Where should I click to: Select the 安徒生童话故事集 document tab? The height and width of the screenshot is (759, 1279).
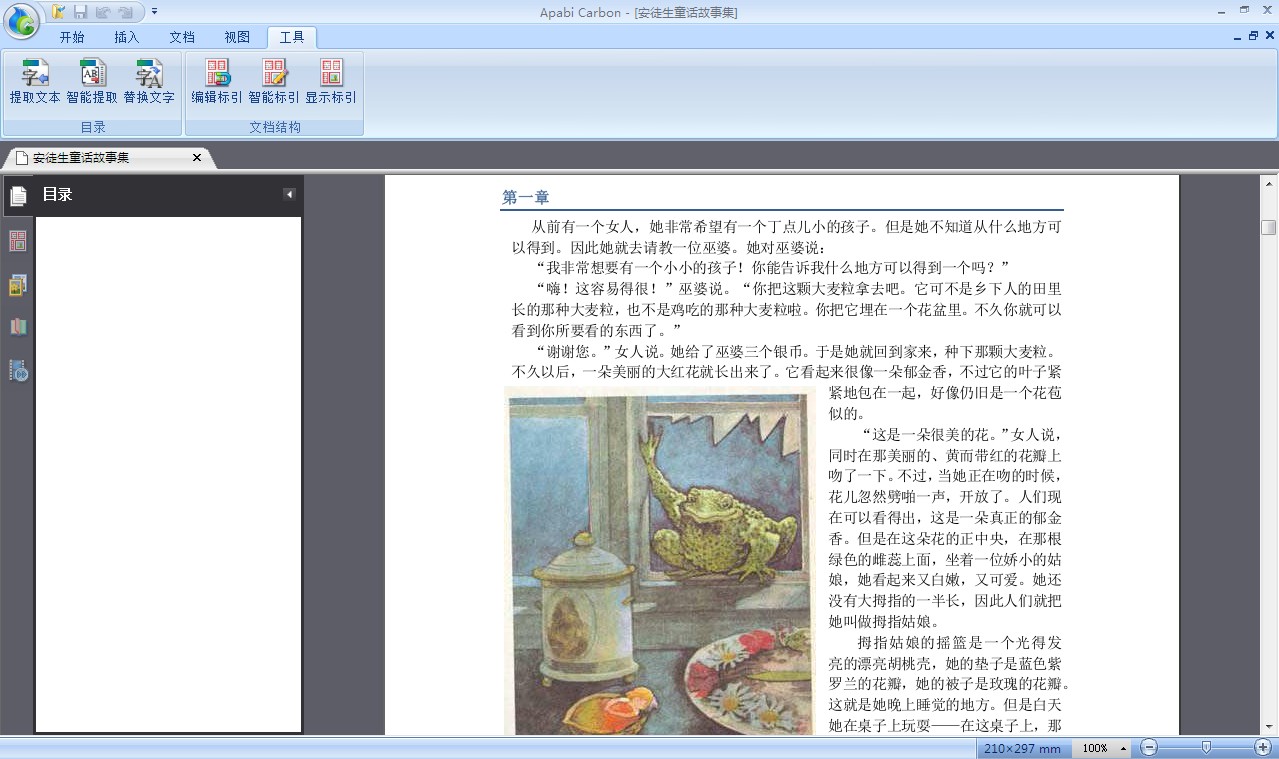pyautogui.click(x=81, y=158)
